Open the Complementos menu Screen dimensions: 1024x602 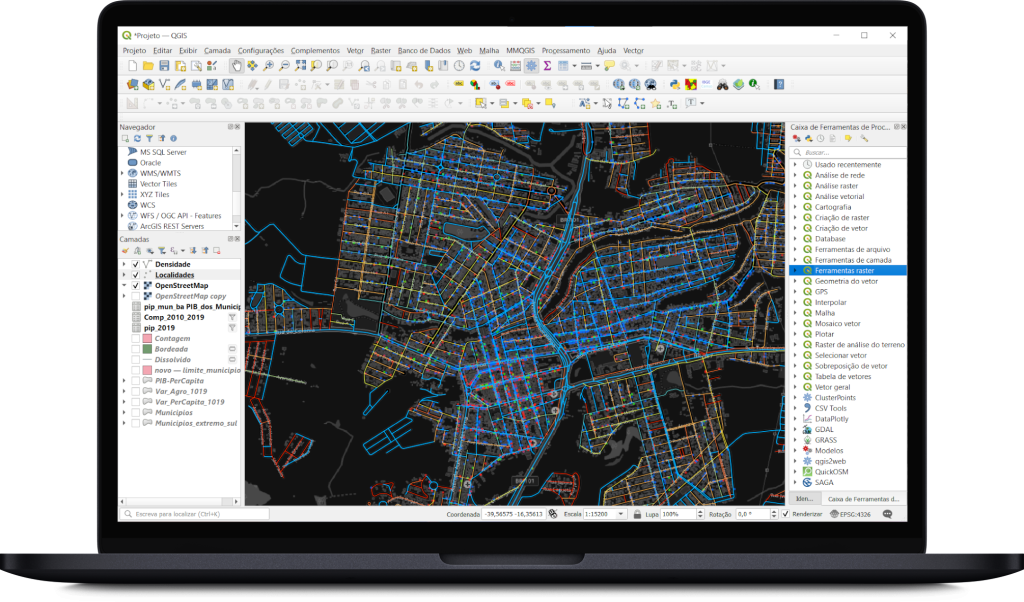pyautogui.click(x=315, y=50)
